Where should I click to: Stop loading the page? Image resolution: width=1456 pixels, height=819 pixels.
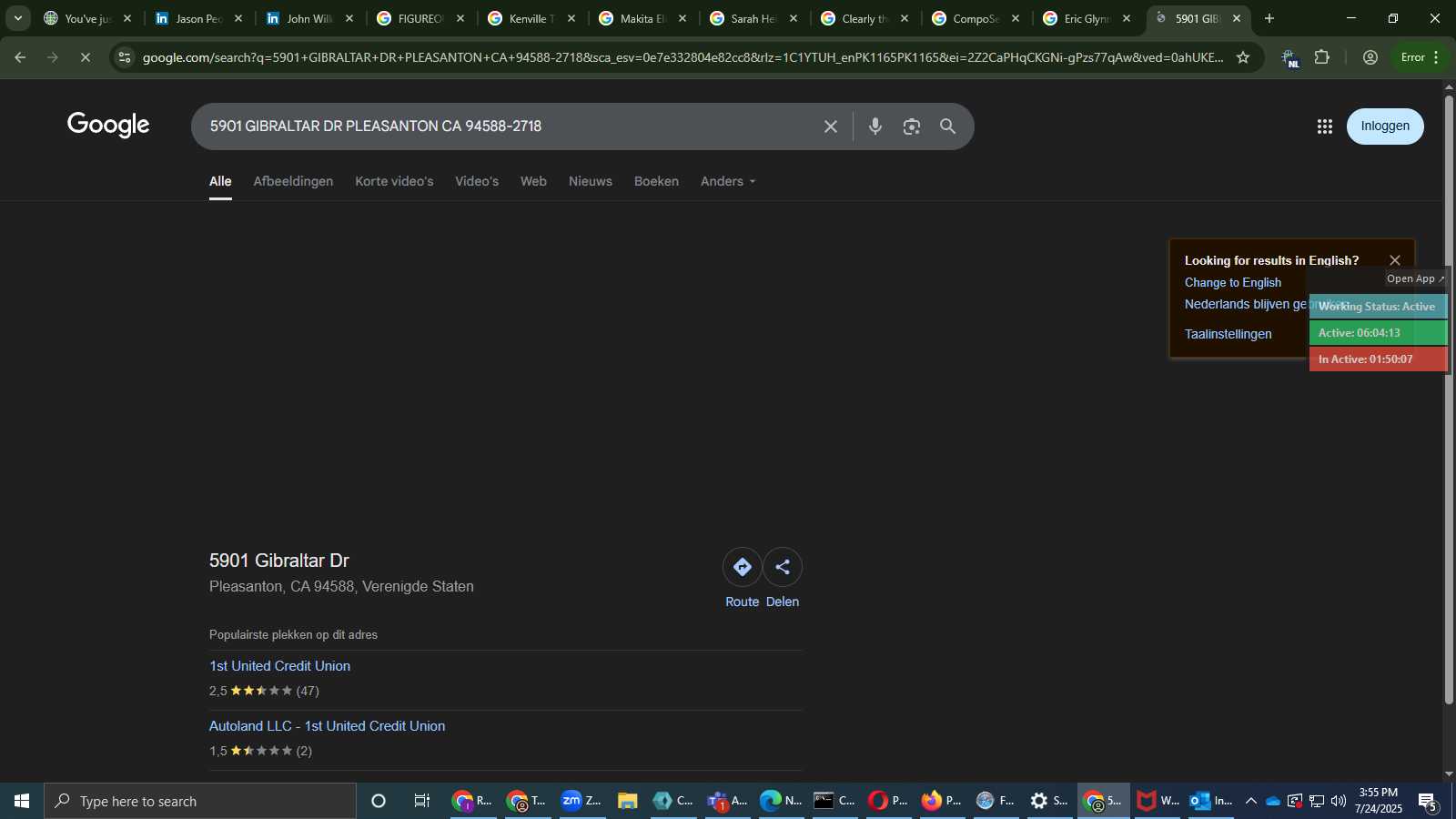coord(85,57)
